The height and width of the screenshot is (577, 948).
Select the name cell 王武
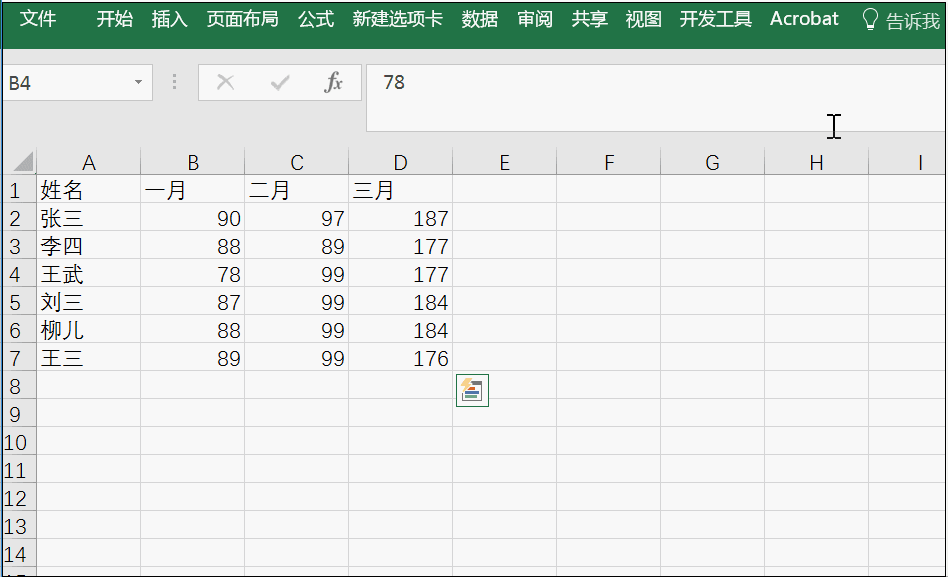pyautogui.click(x=89, y=275)
